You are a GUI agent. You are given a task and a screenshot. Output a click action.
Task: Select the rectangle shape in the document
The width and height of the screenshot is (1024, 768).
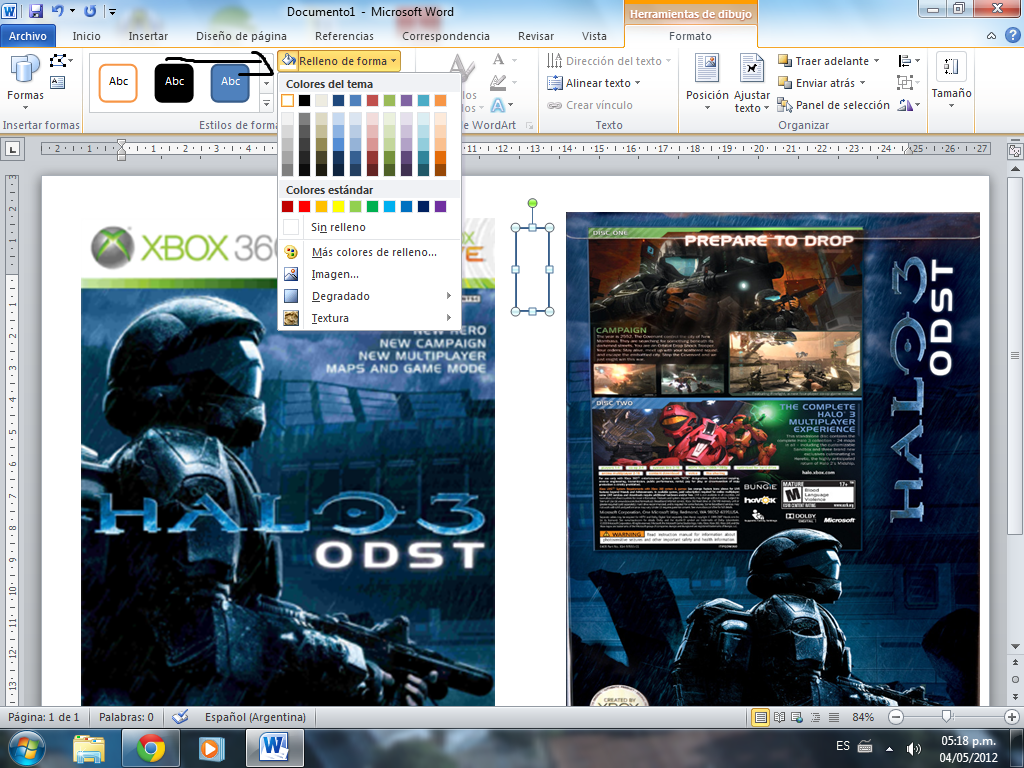click(532, 269)
